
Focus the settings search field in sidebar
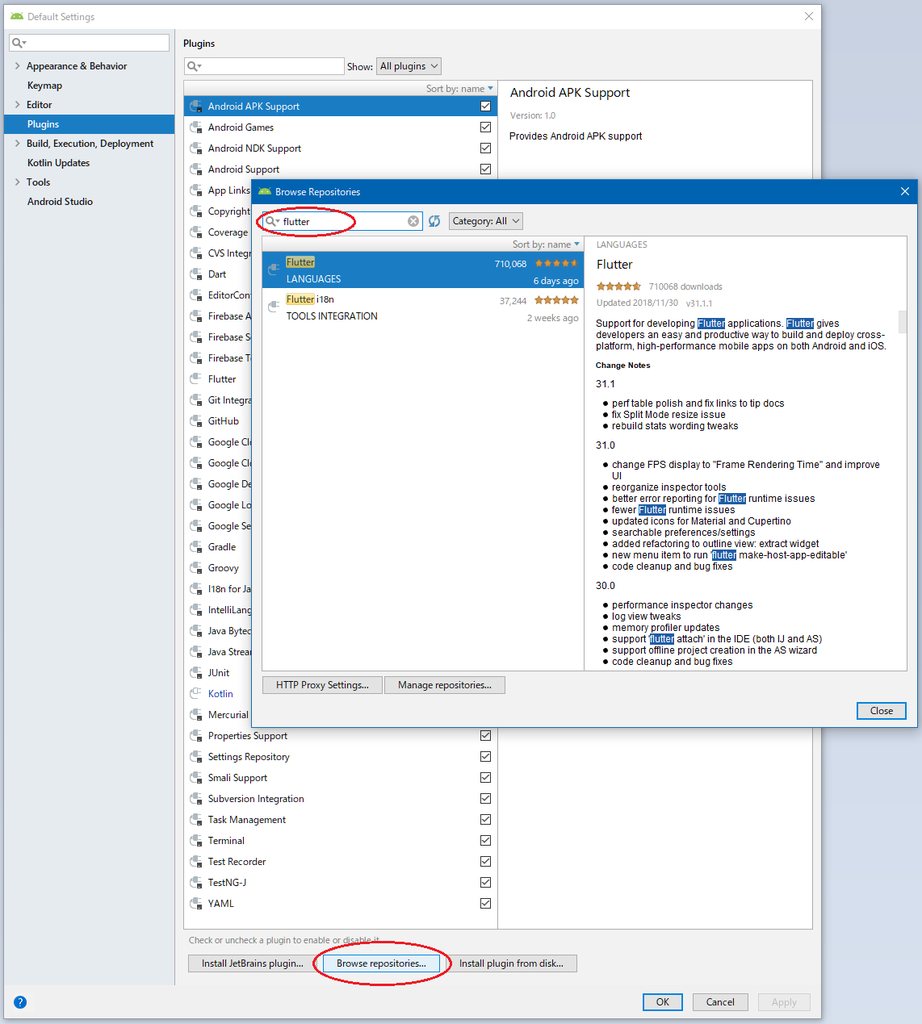click(89, 43)
